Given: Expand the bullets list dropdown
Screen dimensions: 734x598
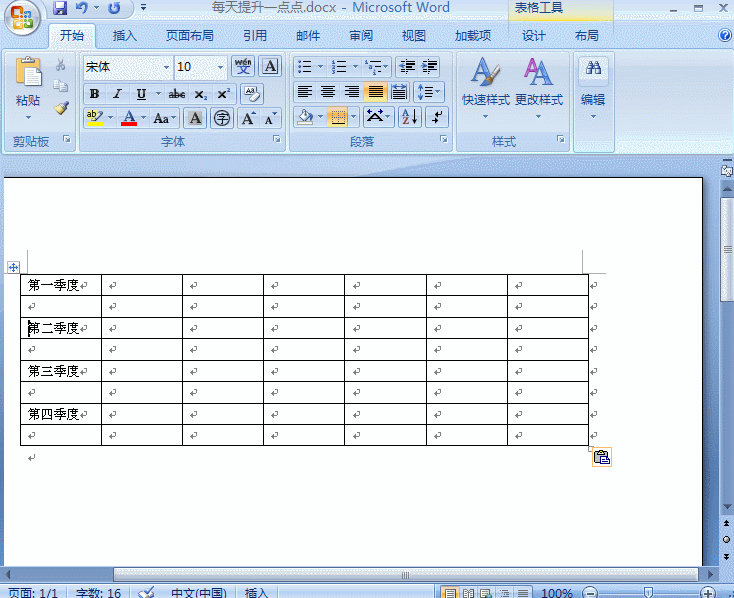Looking at the screenshot, I should [321, 67].
